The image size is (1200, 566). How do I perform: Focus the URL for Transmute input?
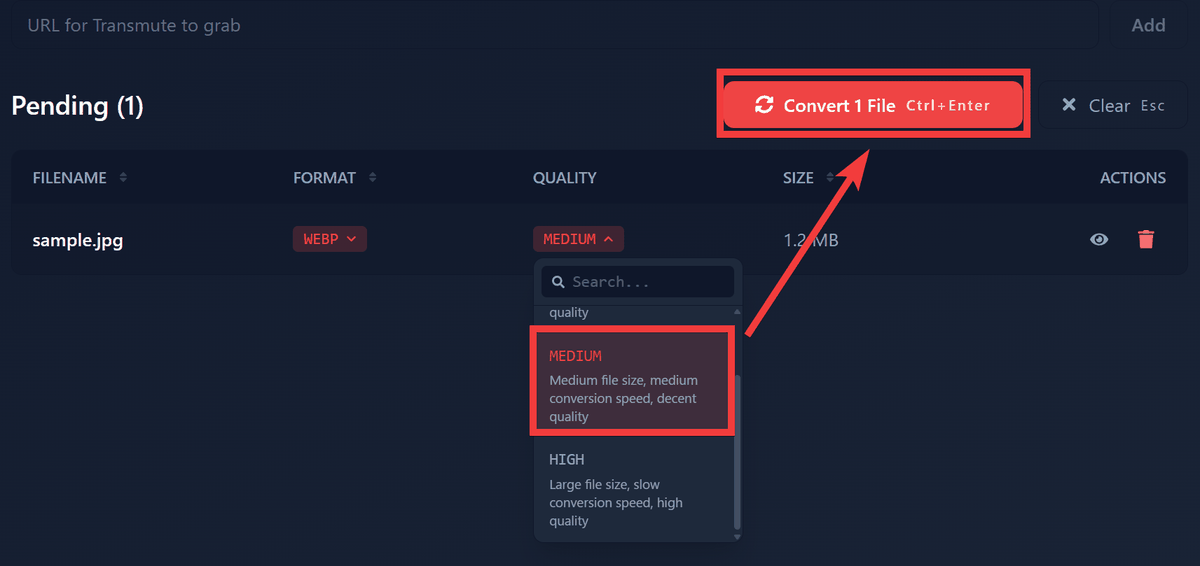(x=555, y=25)
